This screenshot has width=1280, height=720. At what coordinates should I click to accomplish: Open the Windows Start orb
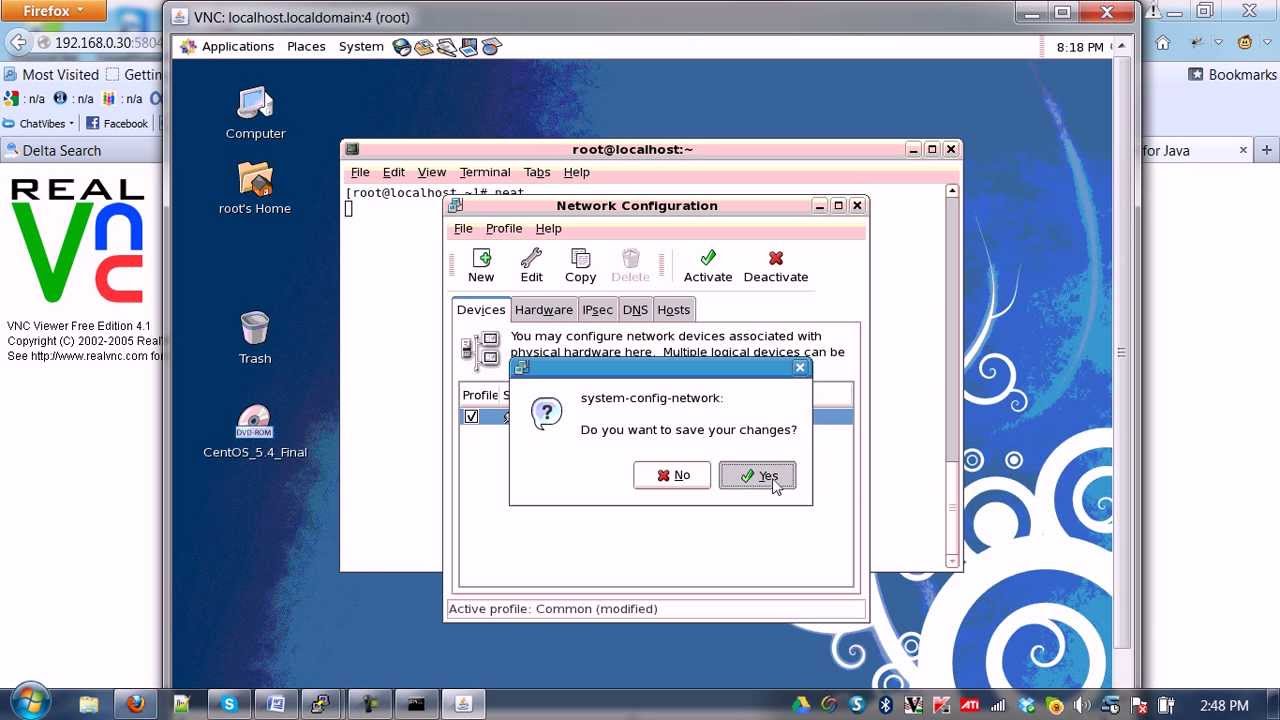tap(30, 703)
